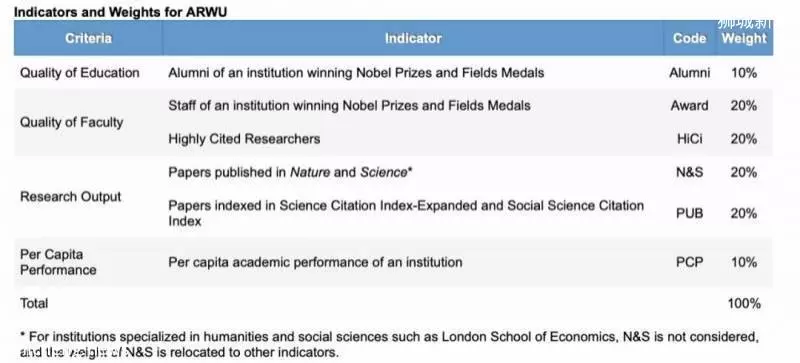The height and width of the screenshot is (363, 800).
Task: Click the Weight column header
Action: (744, 38)
